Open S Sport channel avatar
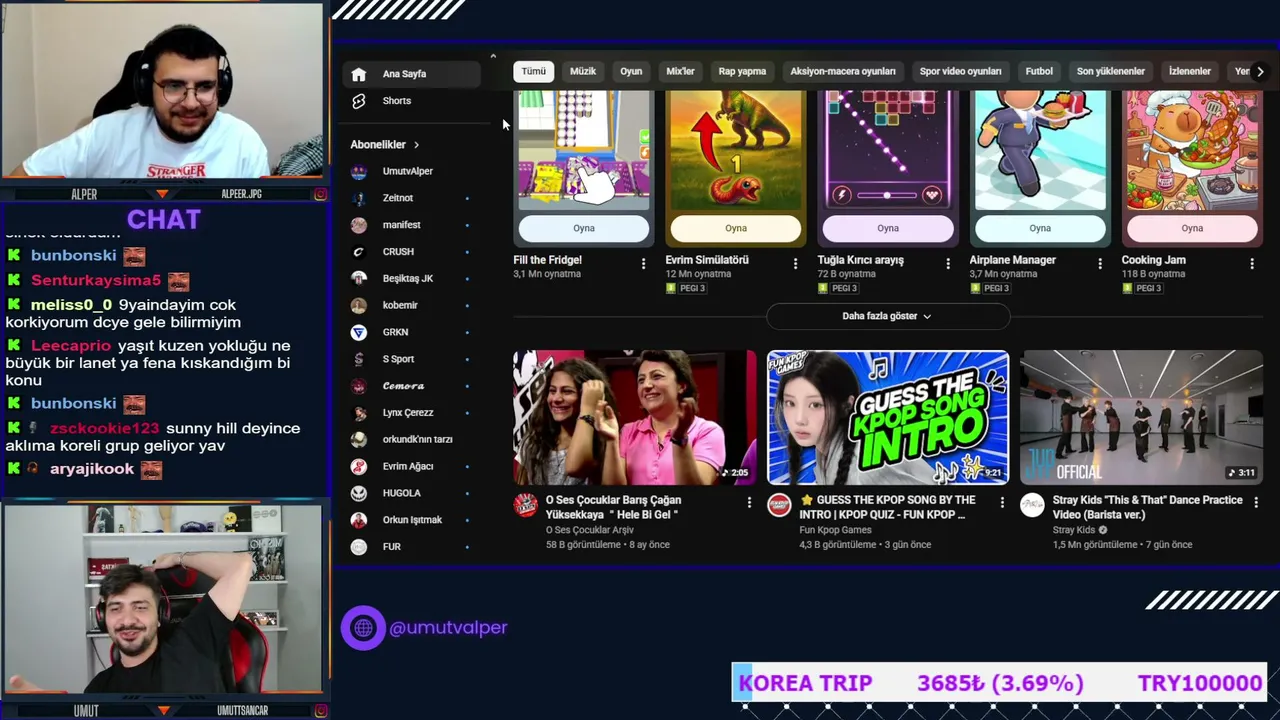The width and height of the screenshot is (1280, 720). tap(359, 359)
